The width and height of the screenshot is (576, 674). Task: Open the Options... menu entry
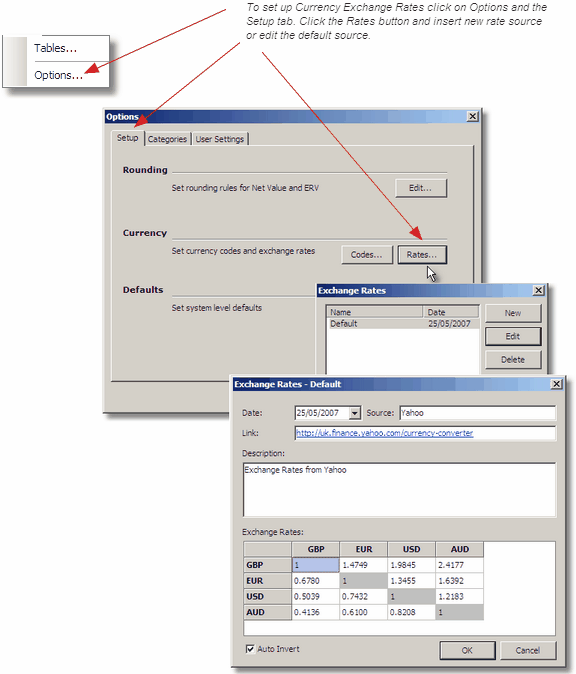58,75
